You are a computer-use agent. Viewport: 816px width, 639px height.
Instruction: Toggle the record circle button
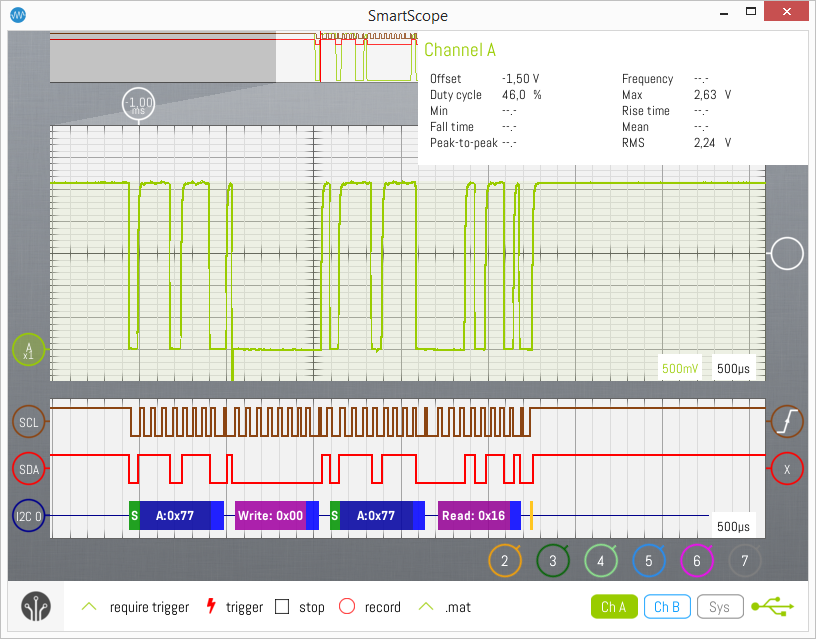click(x=347, y=607)
